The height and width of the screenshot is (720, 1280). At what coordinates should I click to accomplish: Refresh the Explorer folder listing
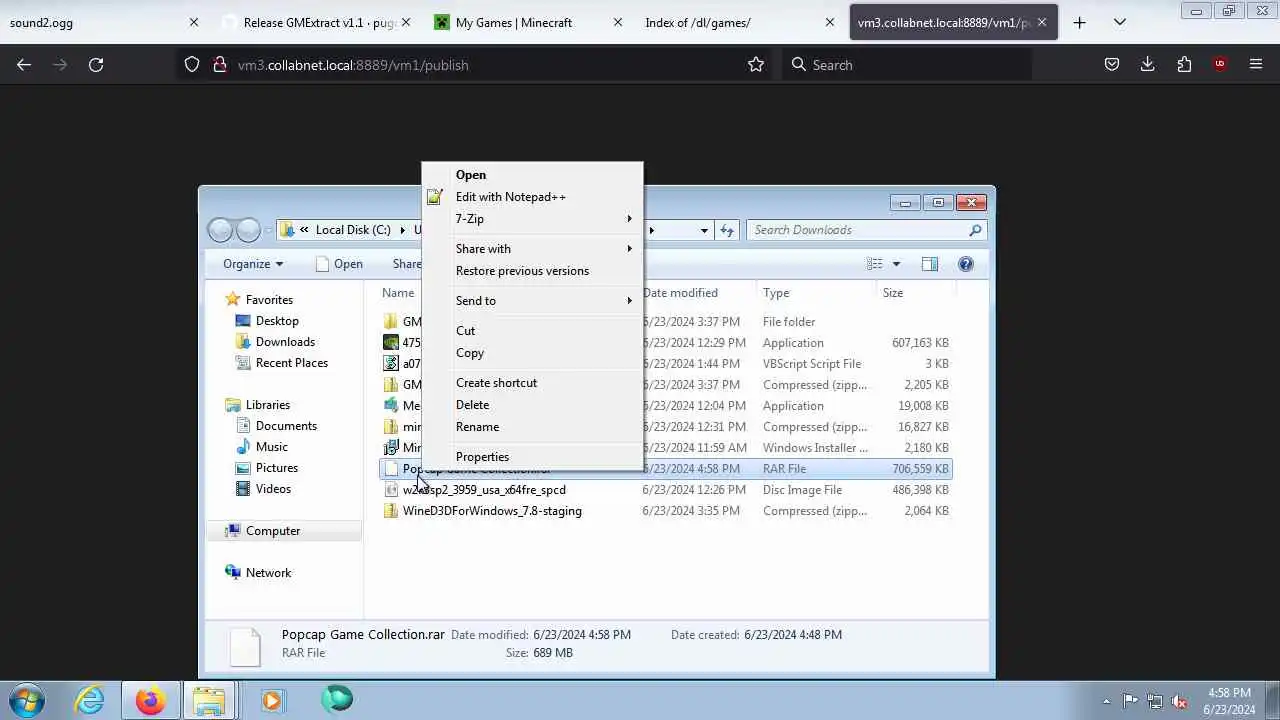[x=727, y=230]
